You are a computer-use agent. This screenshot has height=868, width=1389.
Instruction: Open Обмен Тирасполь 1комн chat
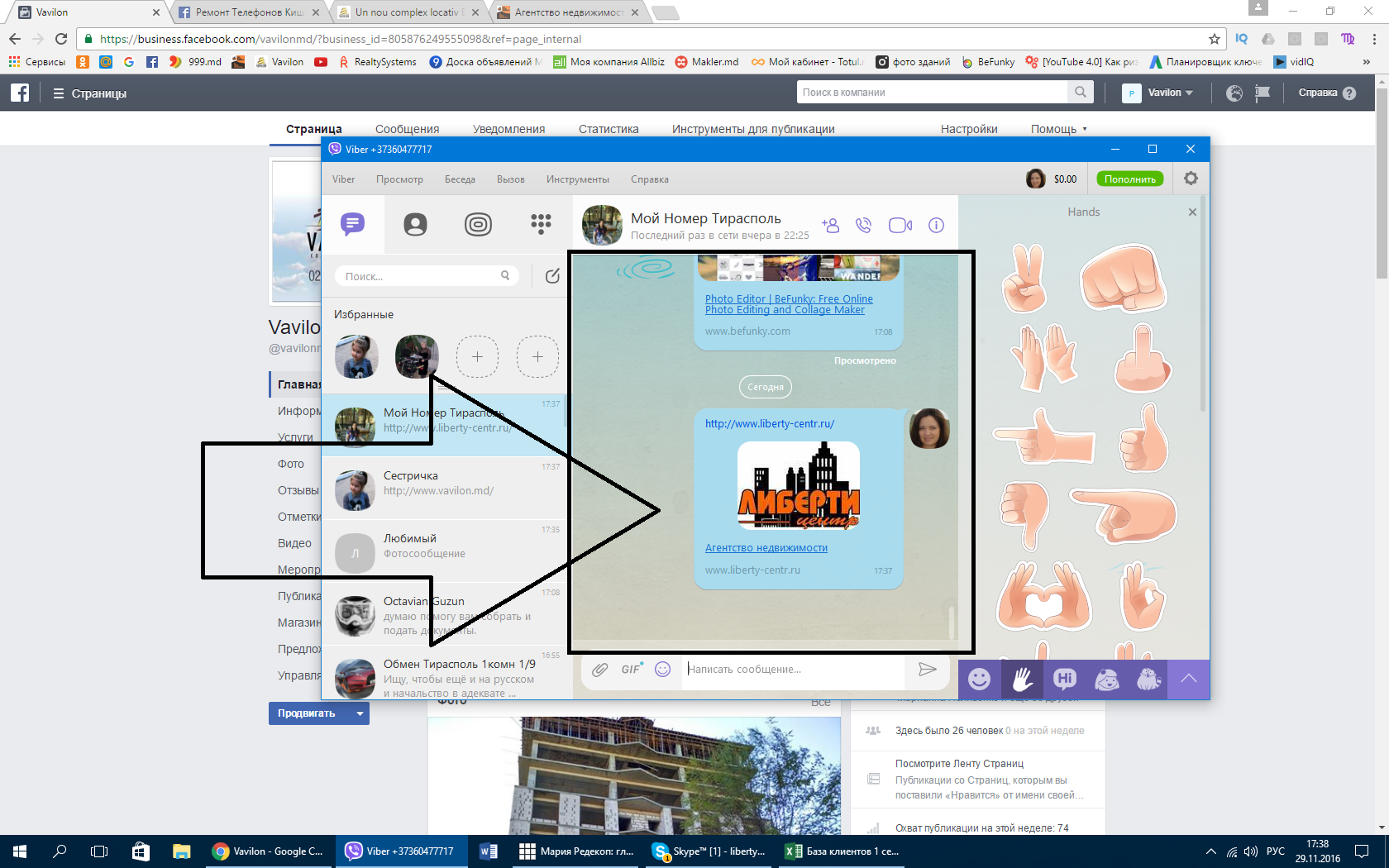pyautogui.click(x=445, y=673)
